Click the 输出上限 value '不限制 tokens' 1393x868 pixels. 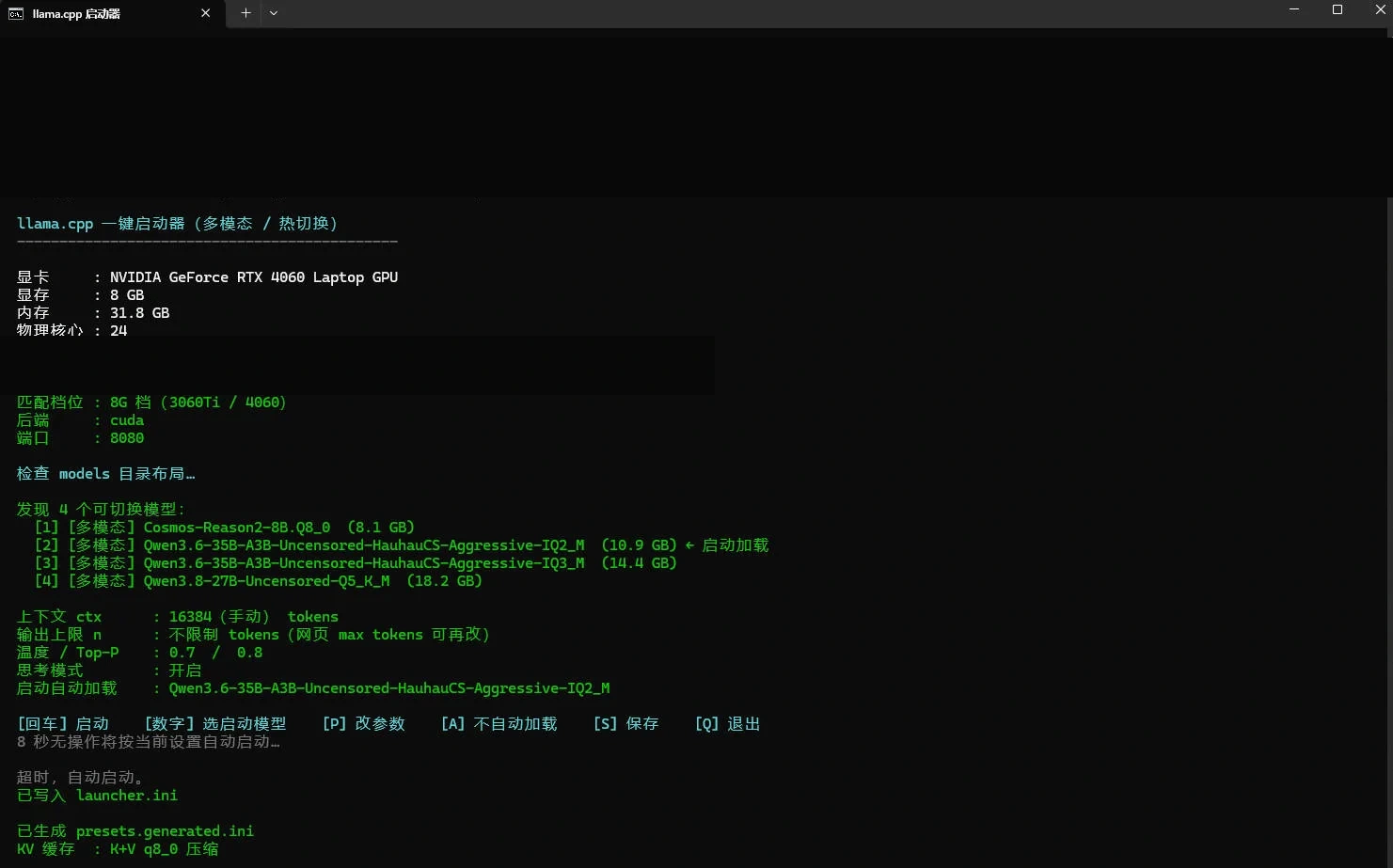coord(224,635)
